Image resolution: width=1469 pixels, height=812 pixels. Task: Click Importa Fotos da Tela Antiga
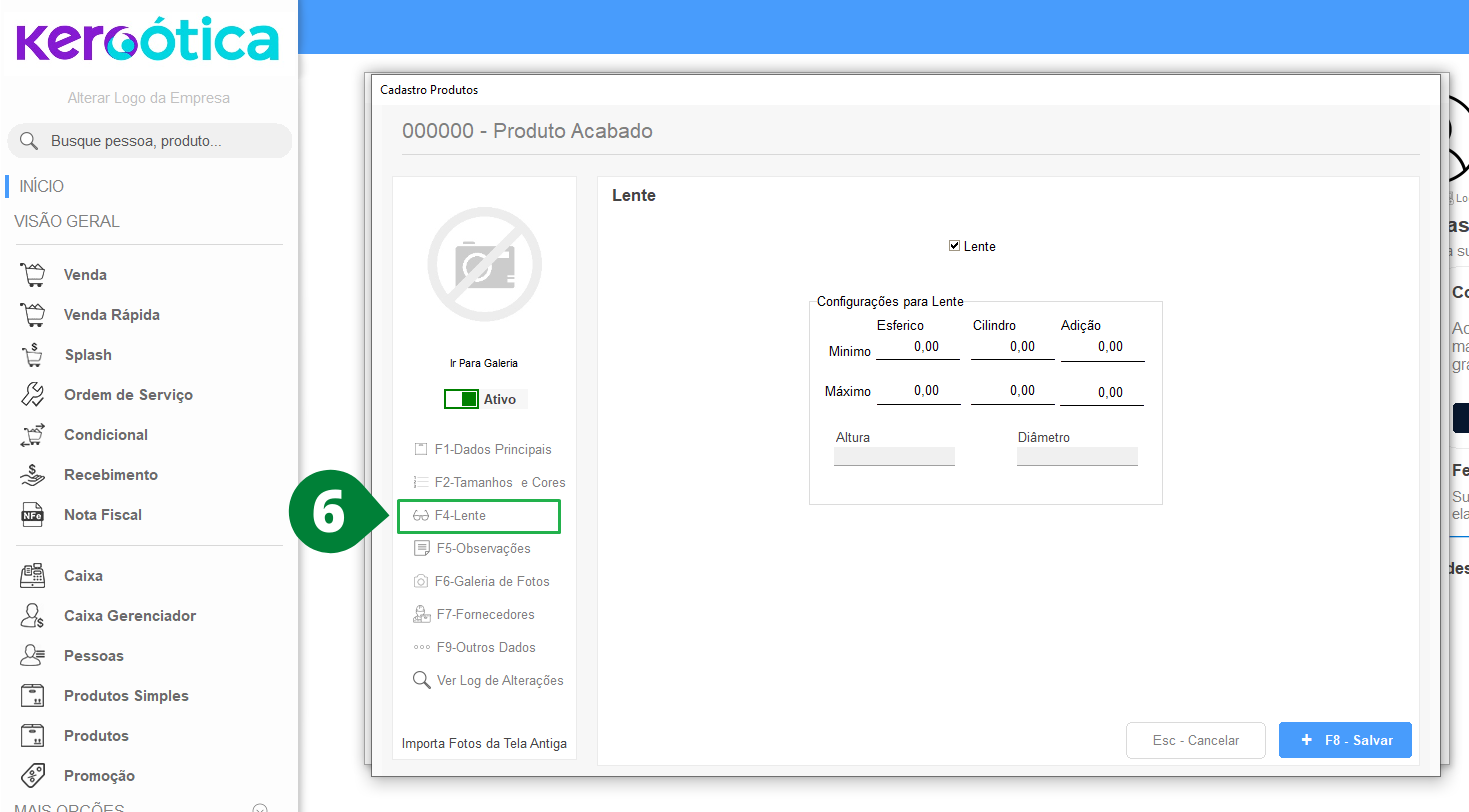(484, 744)
